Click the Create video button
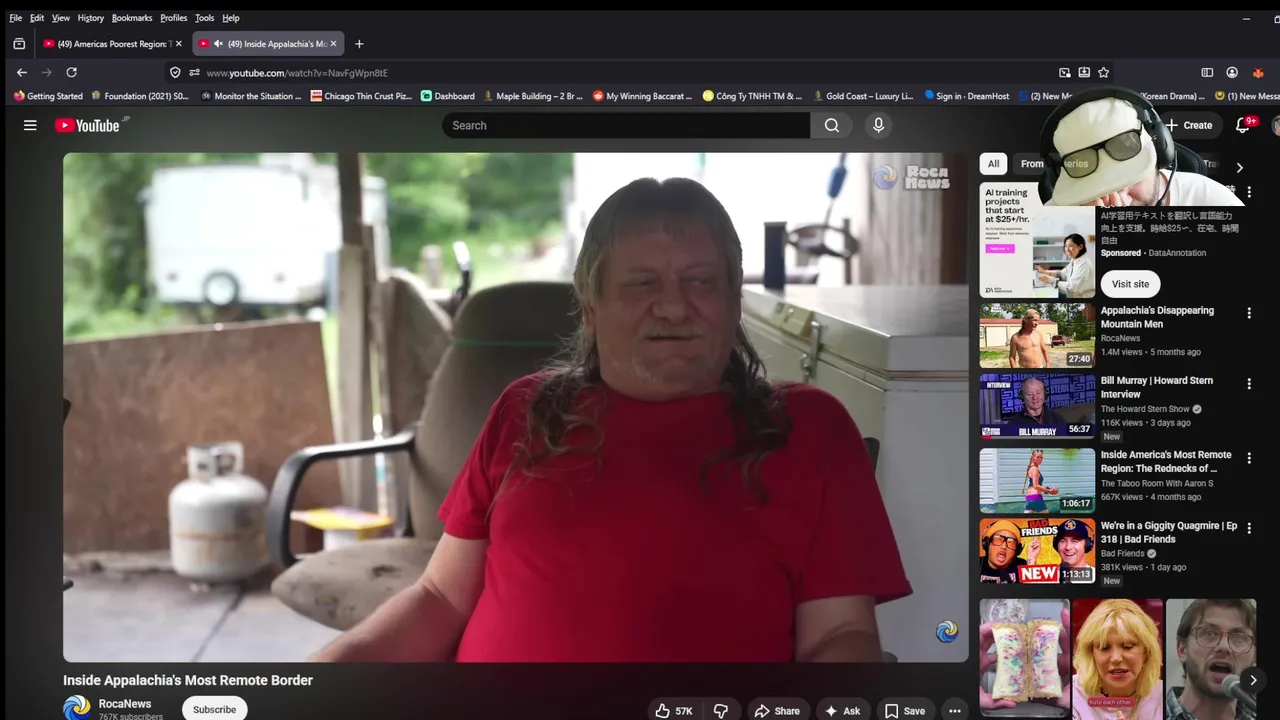Screen dimensions: 1280x720 coord(1189,125)
